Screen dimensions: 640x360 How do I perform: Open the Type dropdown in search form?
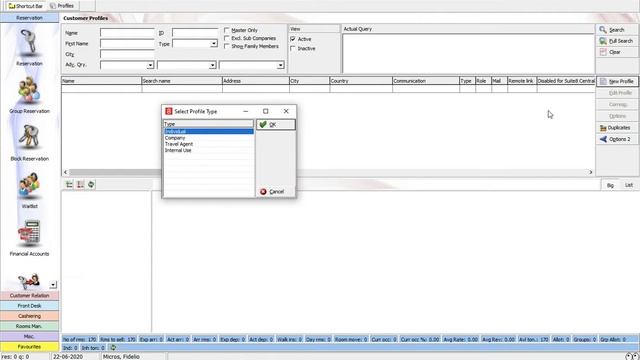[x=213, y=43]
